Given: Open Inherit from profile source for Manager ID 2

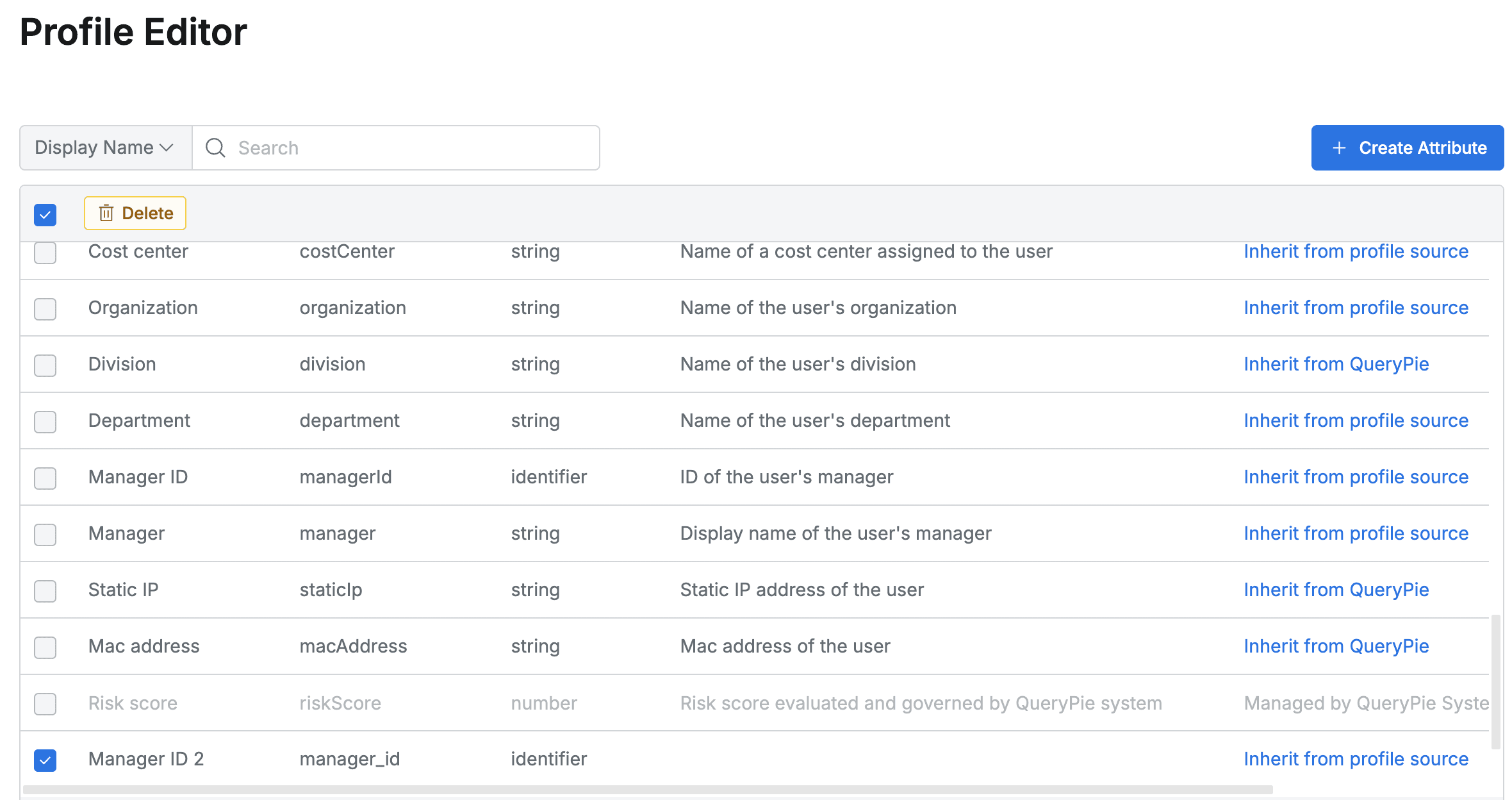Looking at the screenshot, I should point(1356,759).
